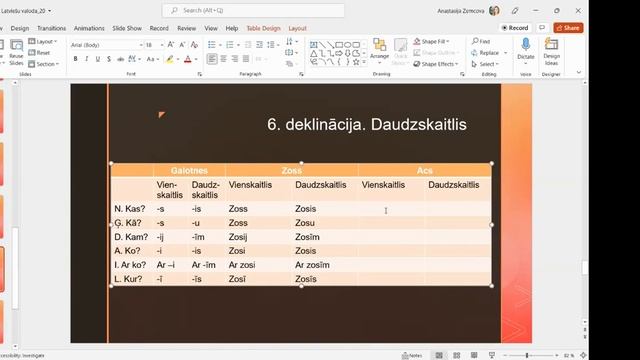Open the Layout dropdown
The image size is (640, 360).
(42, 42)
